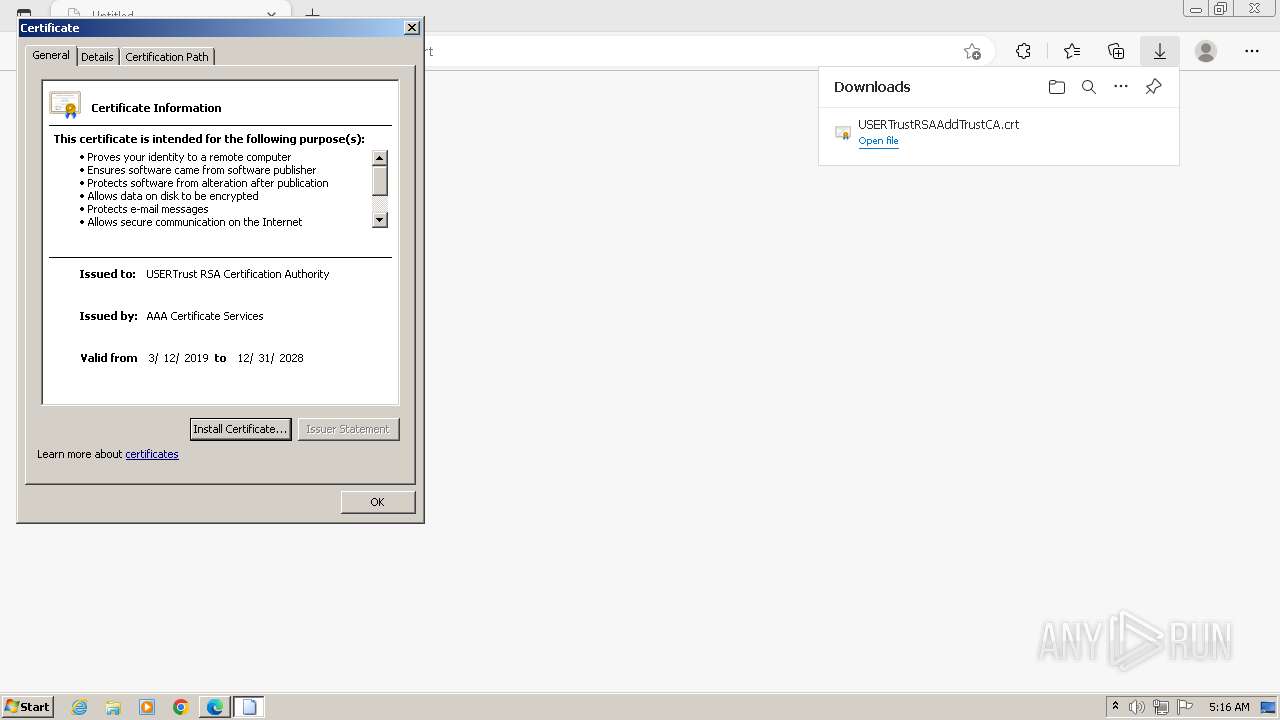Add this page to favorites star
Viewport: 1280px width, 720px height.
[x=972, y=52]
